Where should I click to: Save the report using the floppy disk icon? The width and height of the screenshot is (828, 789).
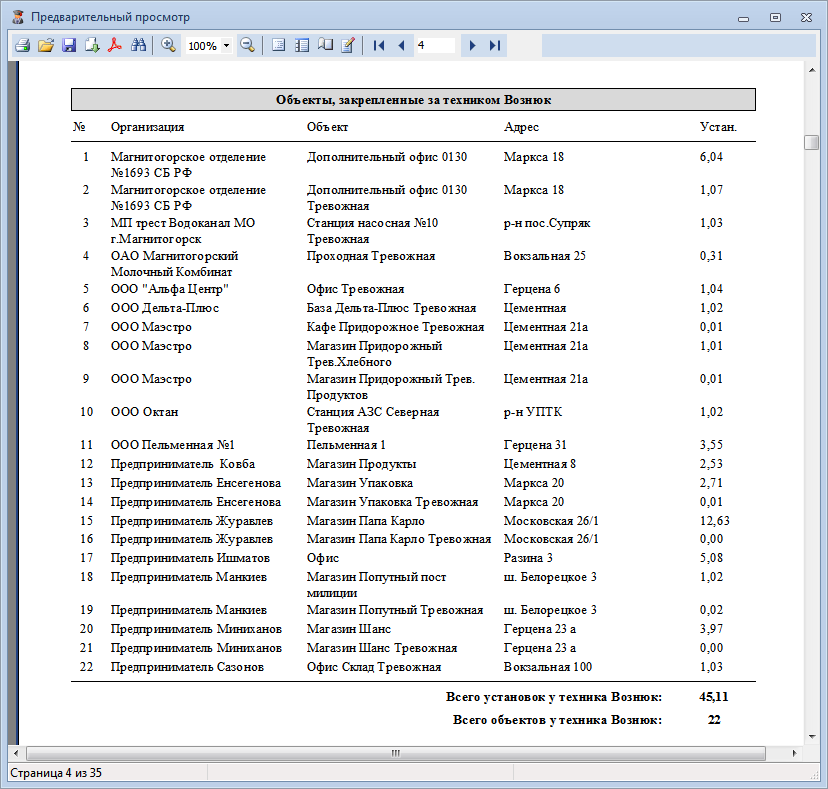click(69, 45)
